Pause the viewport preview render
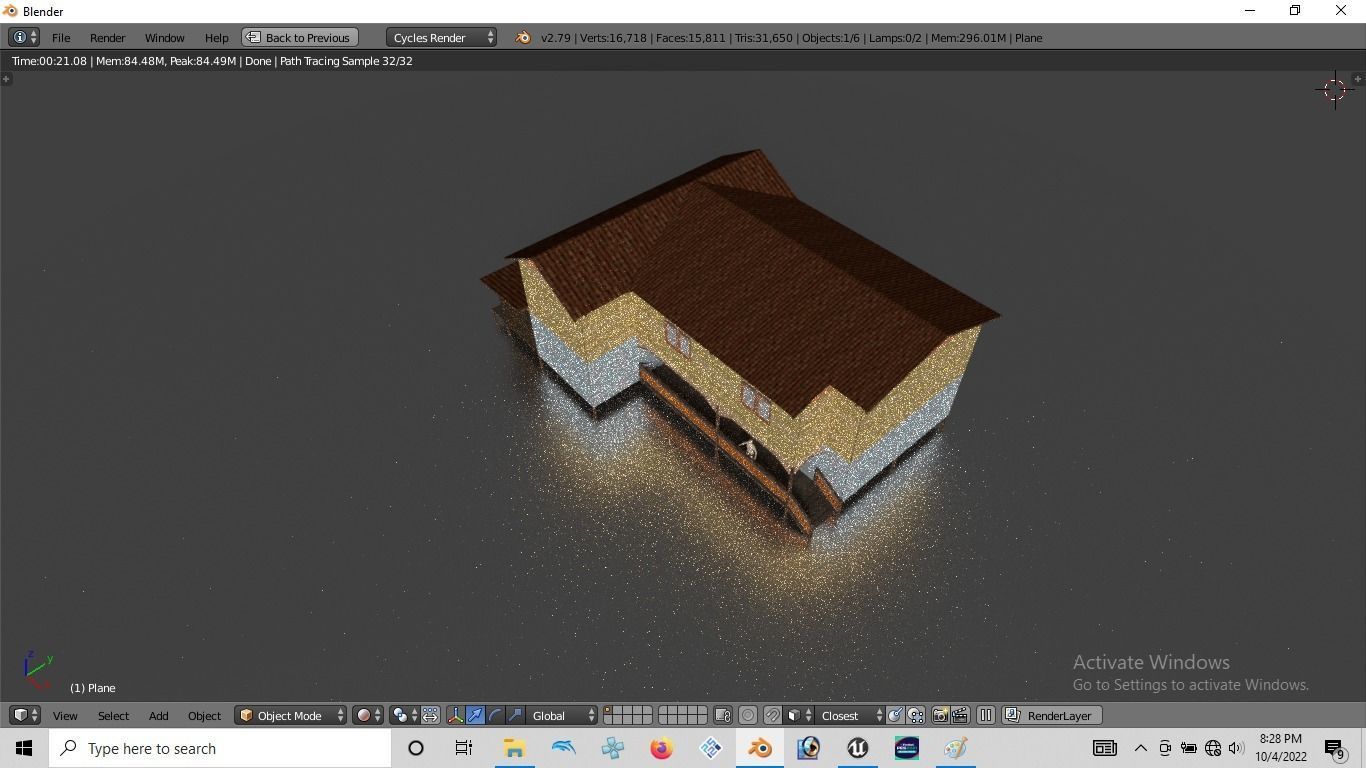 pyautogui.click(x=986, y=715)
